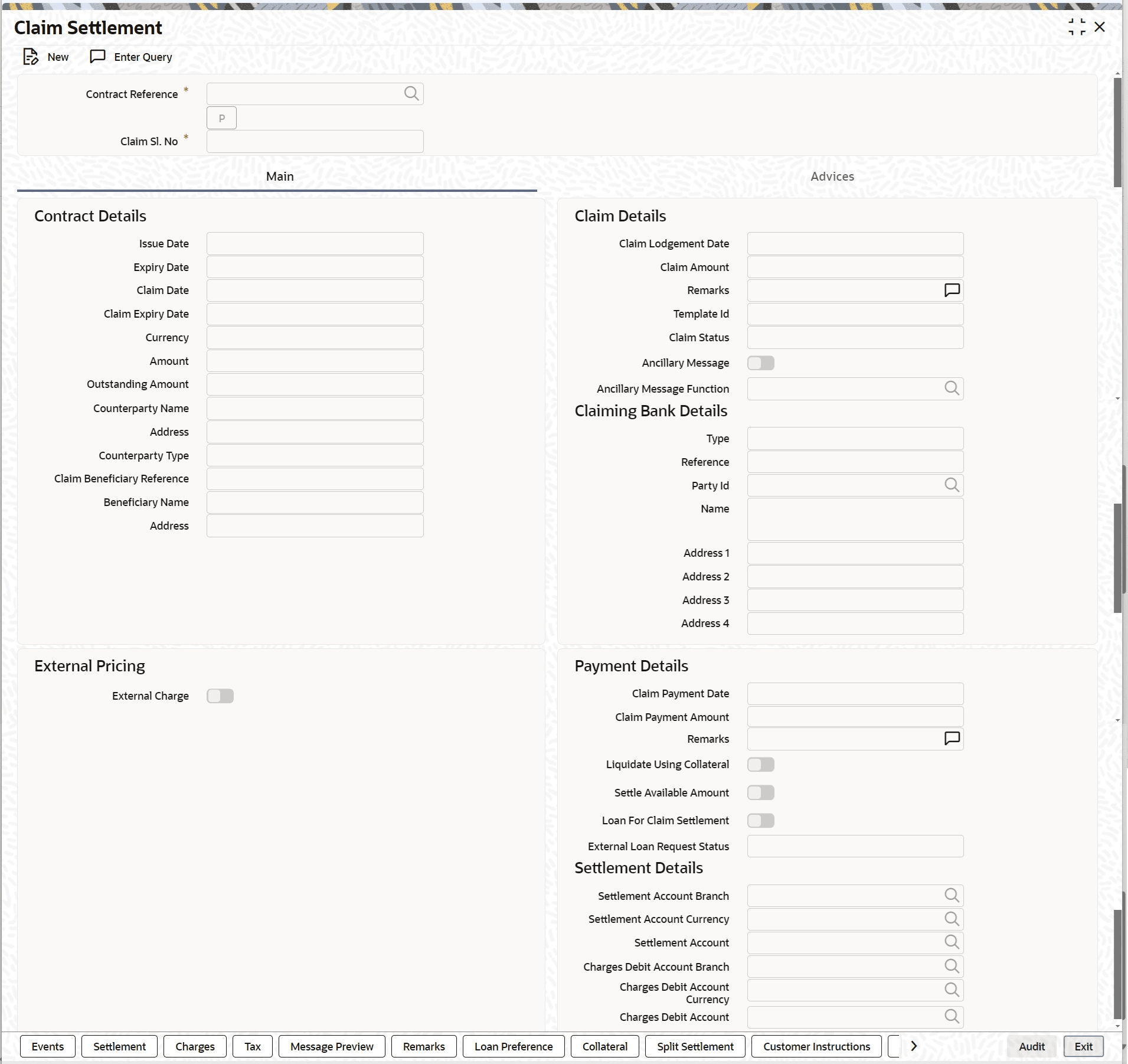
Task: Switch to the Main tab
Action: coord(279,177)
